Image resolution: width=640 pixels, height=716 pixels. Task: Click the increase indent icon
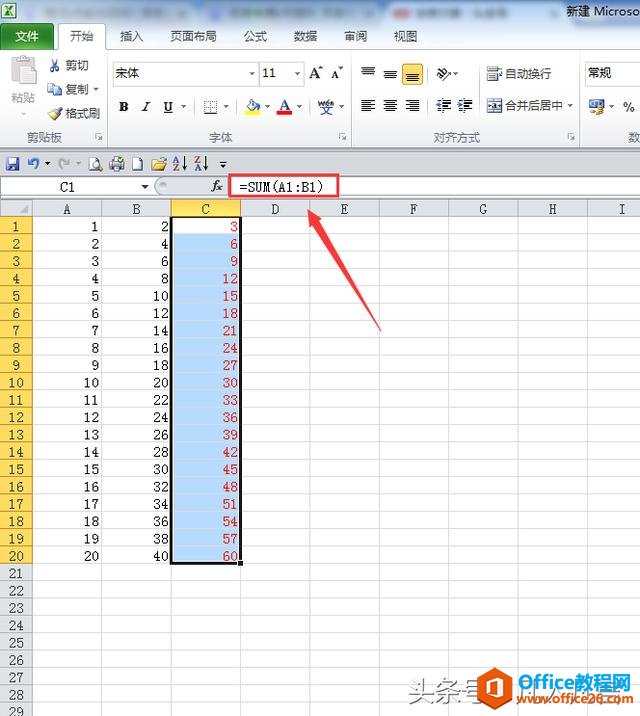pos(465,105)
